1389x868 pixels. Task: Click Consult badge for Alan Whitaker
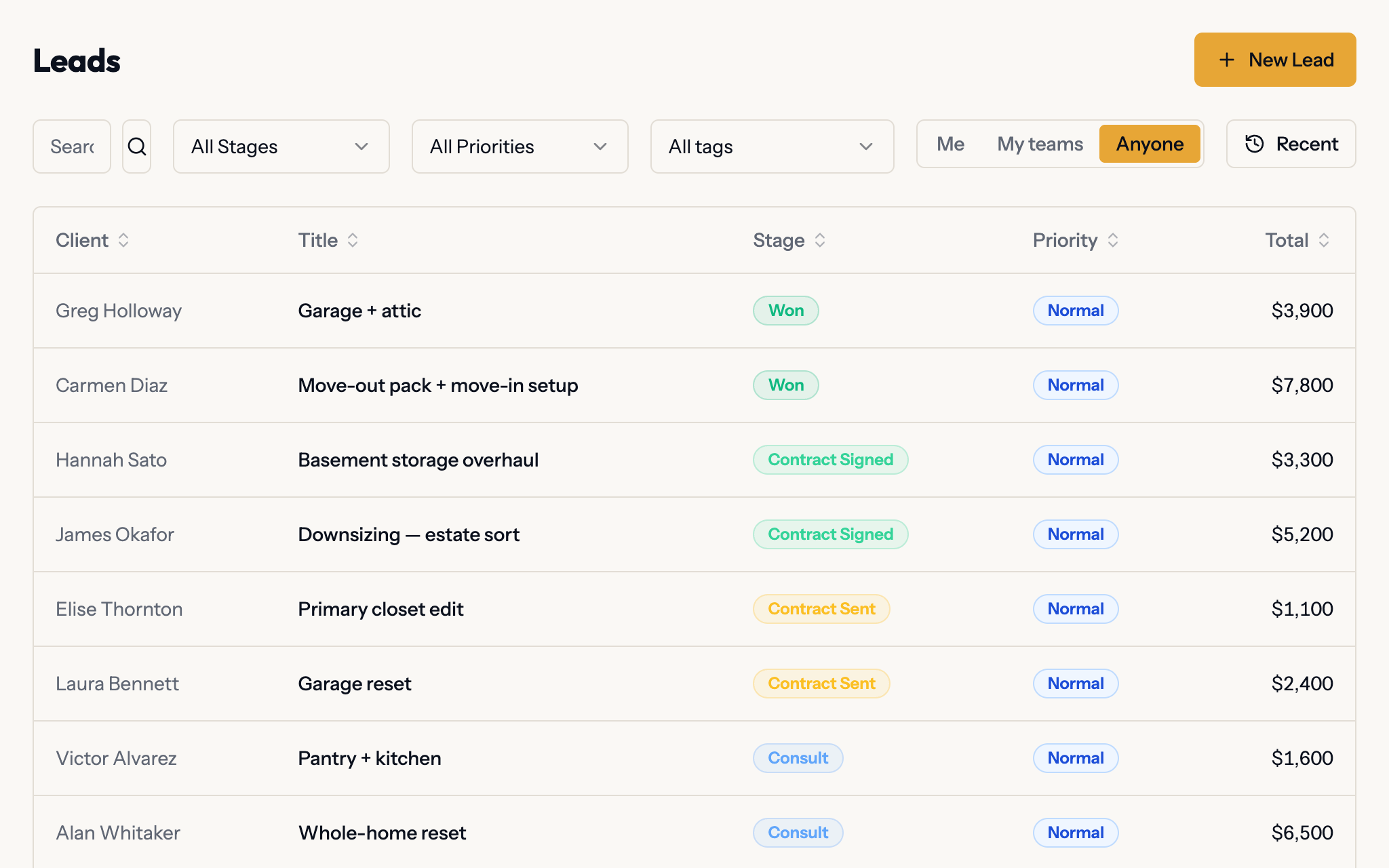(x=798, y=833)
